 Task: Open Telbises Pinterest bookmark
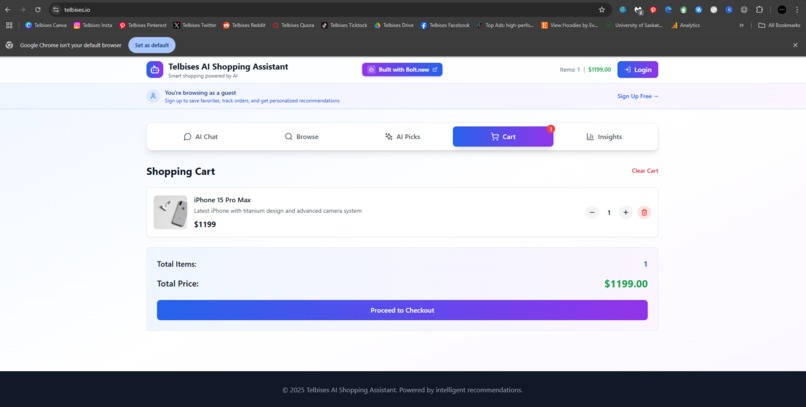tap(143, 25)
